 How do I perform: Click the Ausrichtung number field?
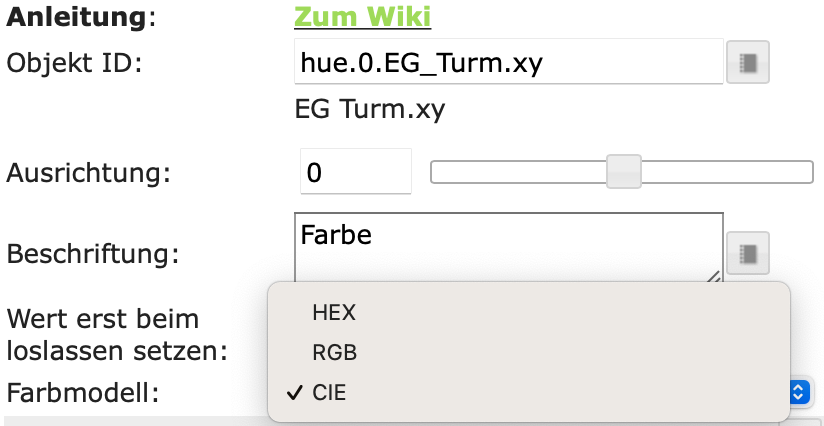coord(355,172)
